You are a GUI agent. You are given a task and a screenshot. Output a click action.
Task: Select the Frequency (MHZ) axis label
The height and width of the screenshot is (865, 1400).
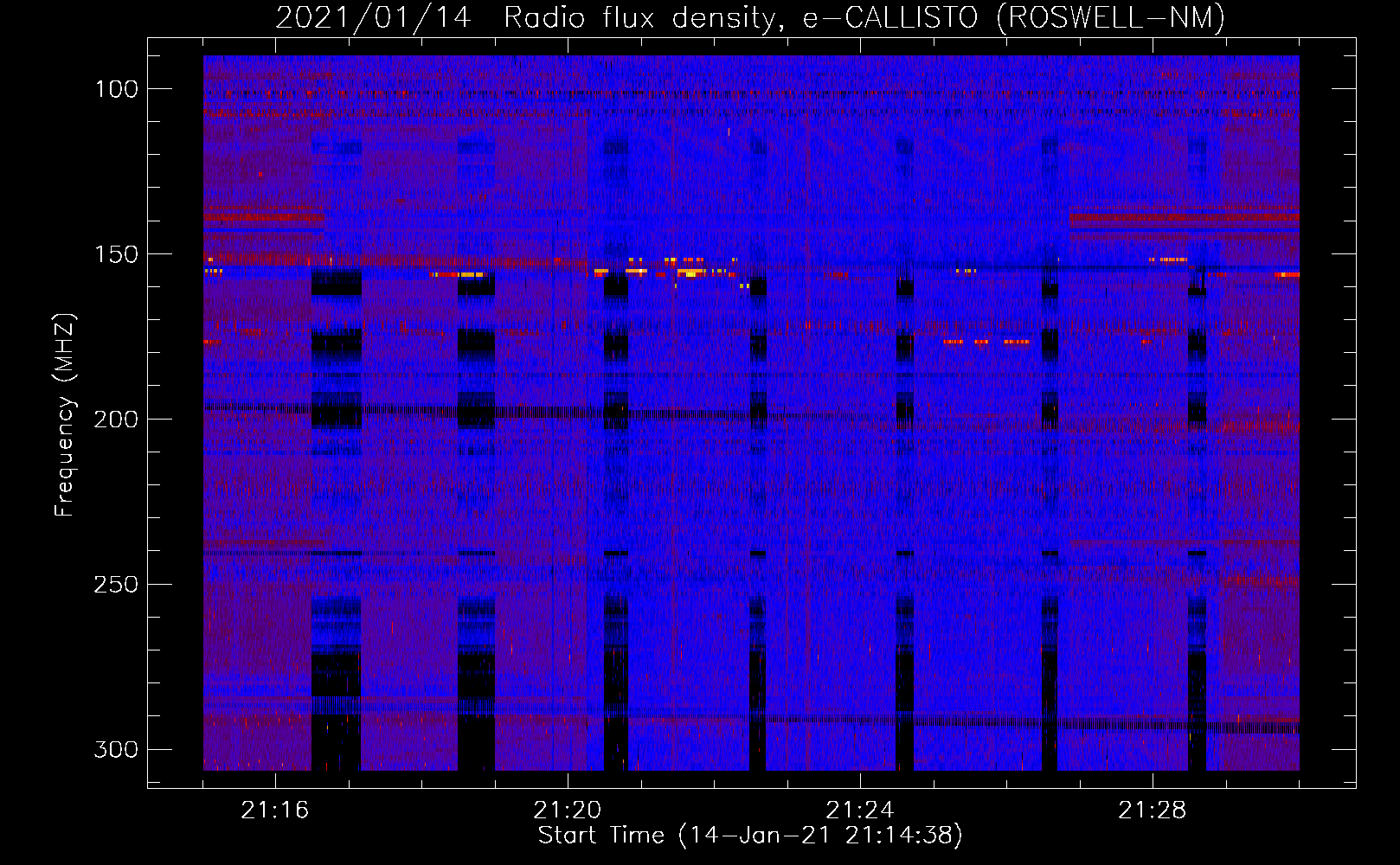[65, 414]
